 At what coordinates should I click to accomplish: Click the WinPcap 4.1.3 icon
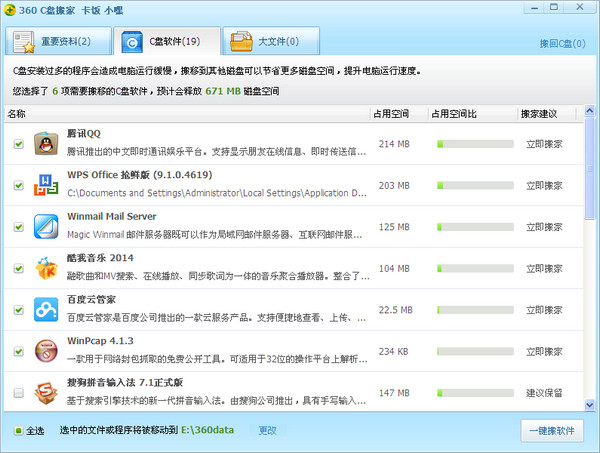tap(45, 351)
